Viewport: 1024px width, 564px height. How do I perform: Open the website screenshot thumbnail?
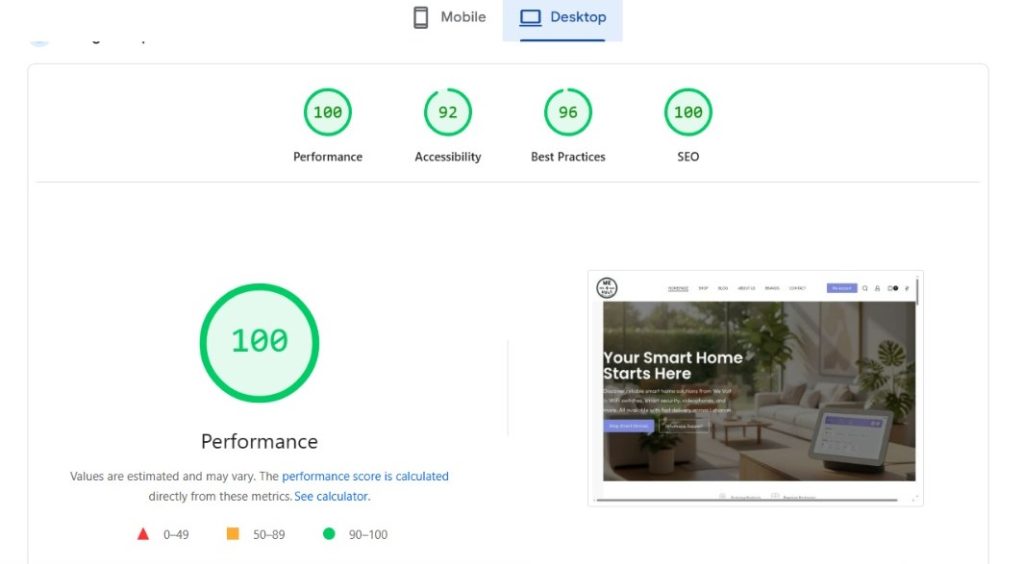tap(756, 388)
